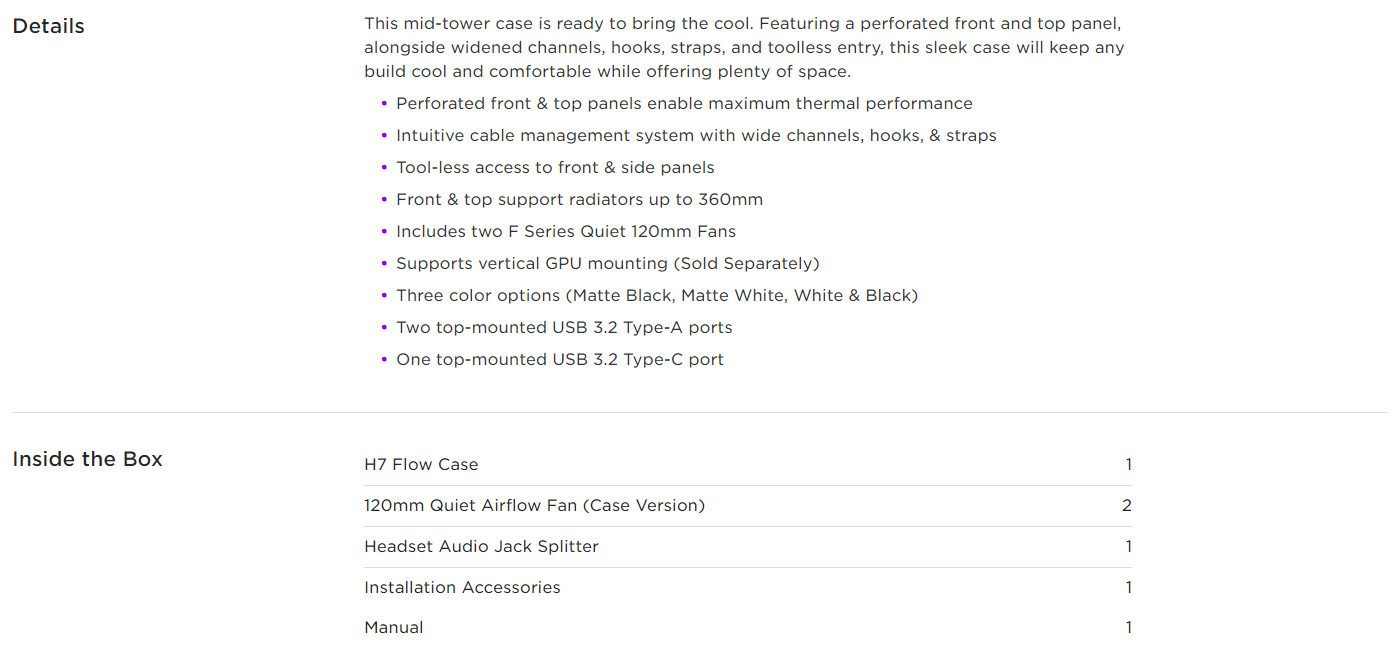Click the vertical GPU mounting bullet
Screen dimensions: 1400x666
pyautogui.click(x=607, y=264)
